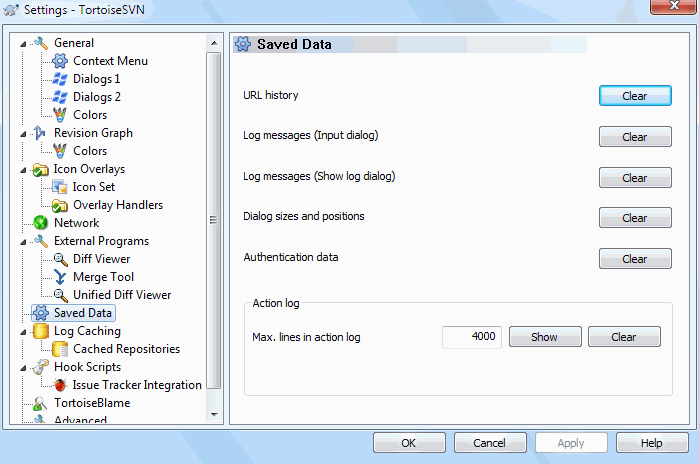Click the Colors icon under General
This screenshot has width=699, height=464.
point(60,115)
